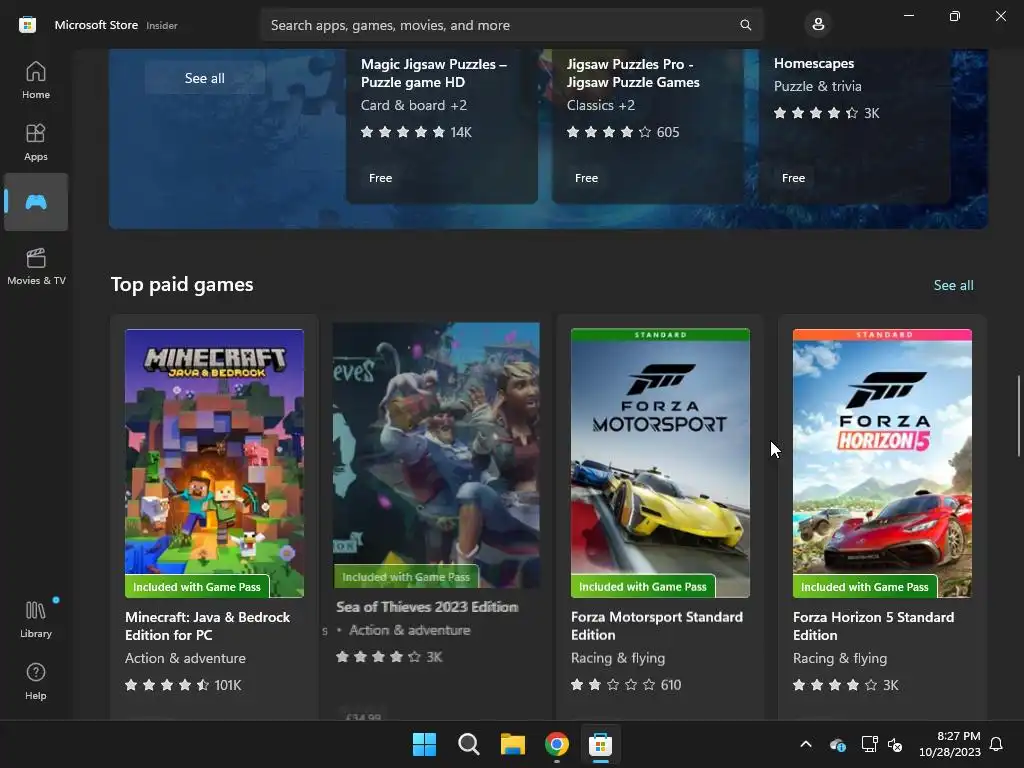
Task: Click Microsoft Store taskbar icon
Action: click(601, 744)
